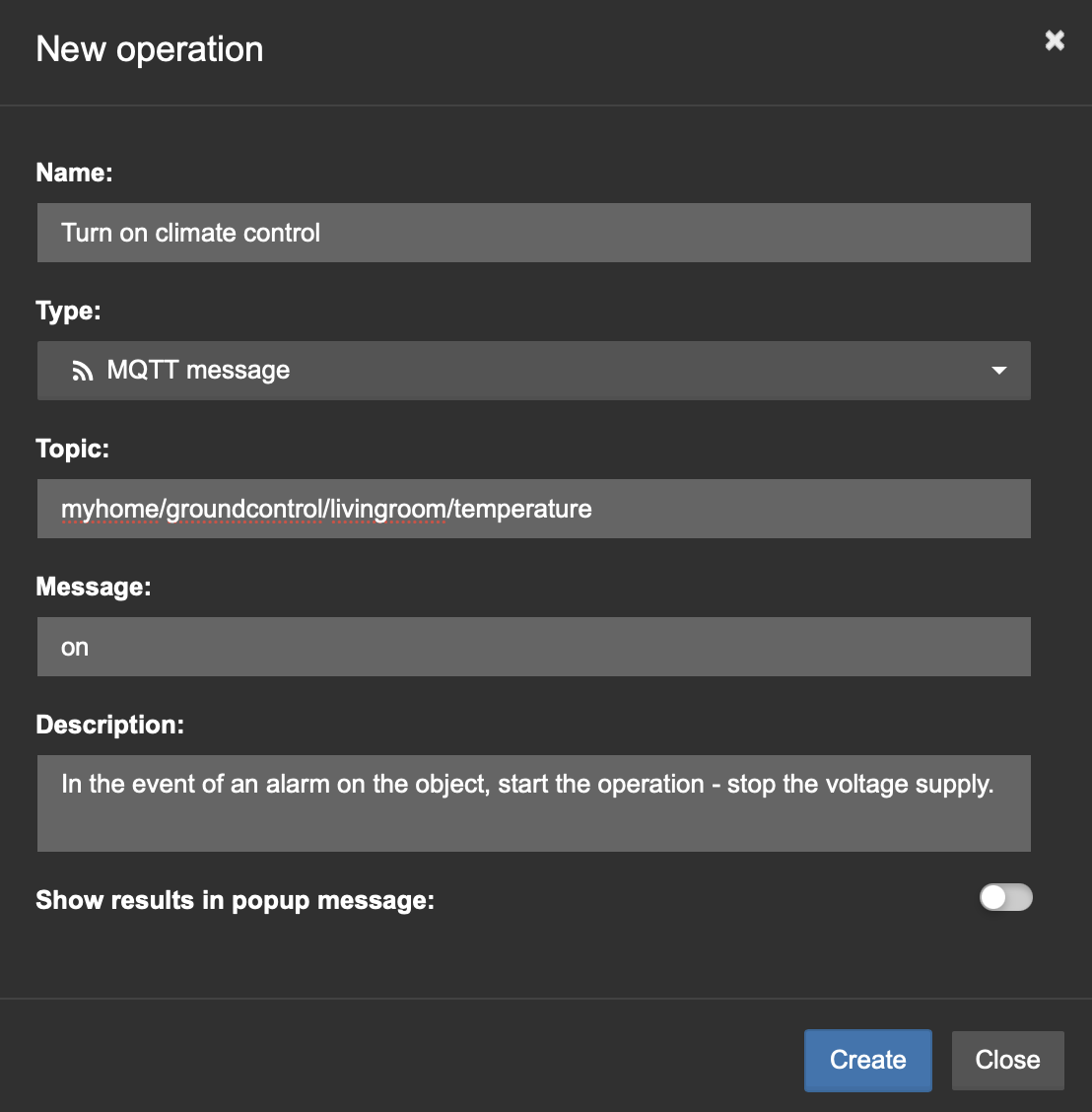Focus the Message input field containing 'on'
Viewport: 1092px width, 1112px height.
pyautogui.click(x=534, y=647)
